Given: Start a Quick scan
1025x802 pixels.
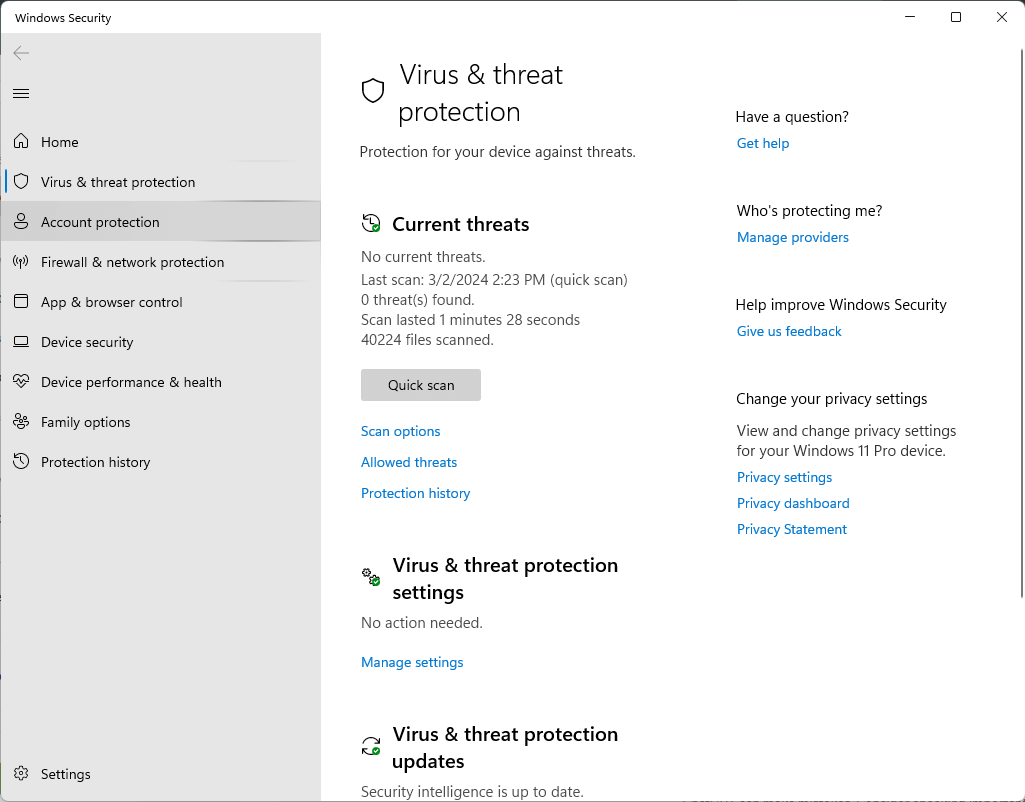Looking at the screenshot, I should [421, 385].
